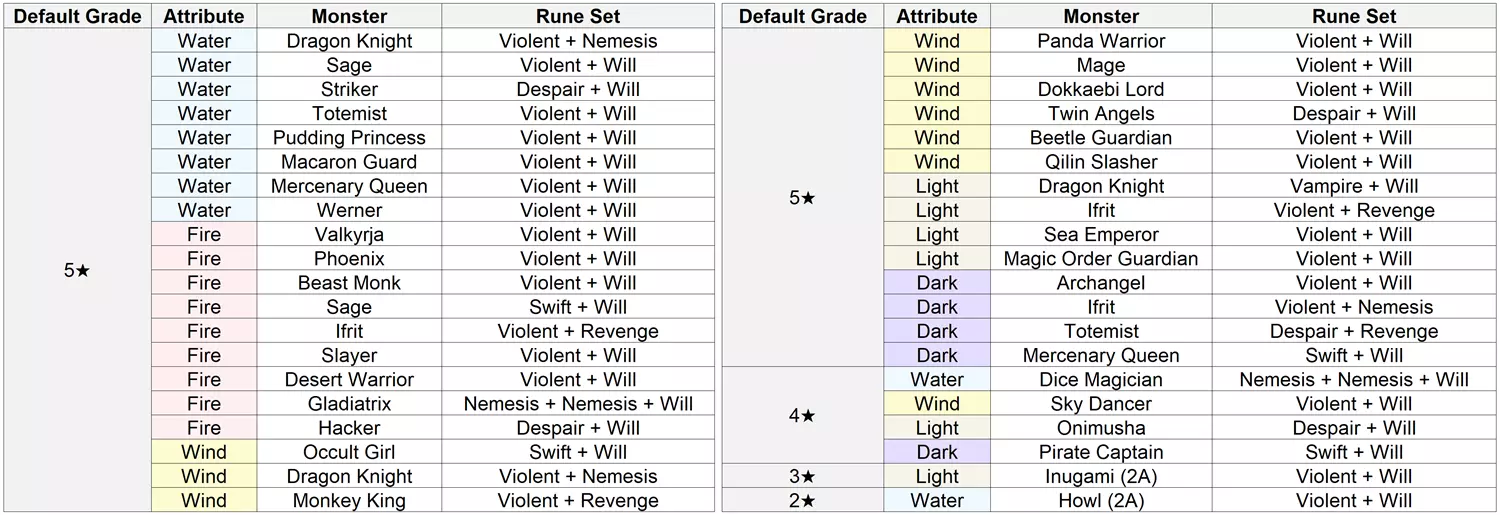Select the Macaron Guard cell
This screenshot has height=515, width=1500.
[x=349, y=162]
